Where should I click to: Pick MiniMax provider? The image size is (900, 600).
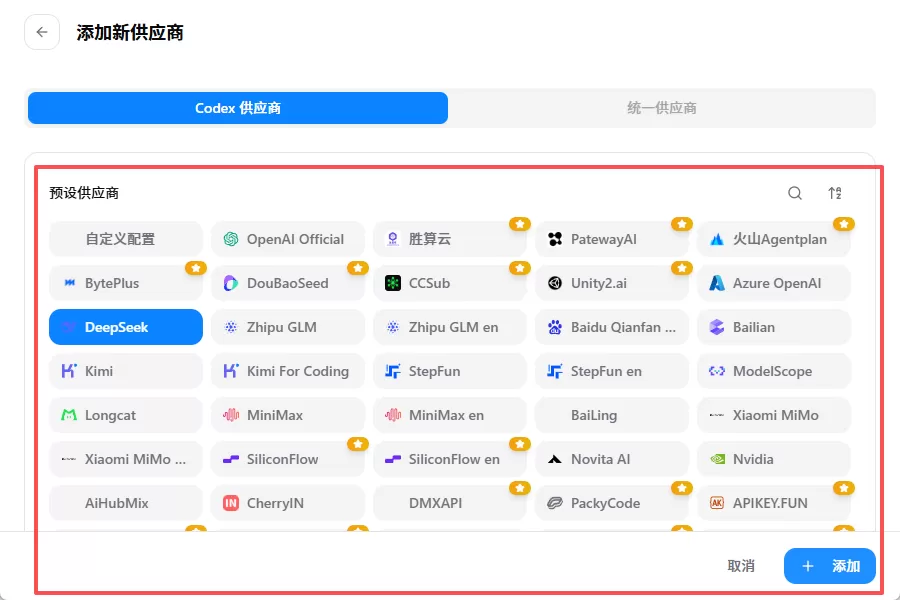tap(288, 415)
